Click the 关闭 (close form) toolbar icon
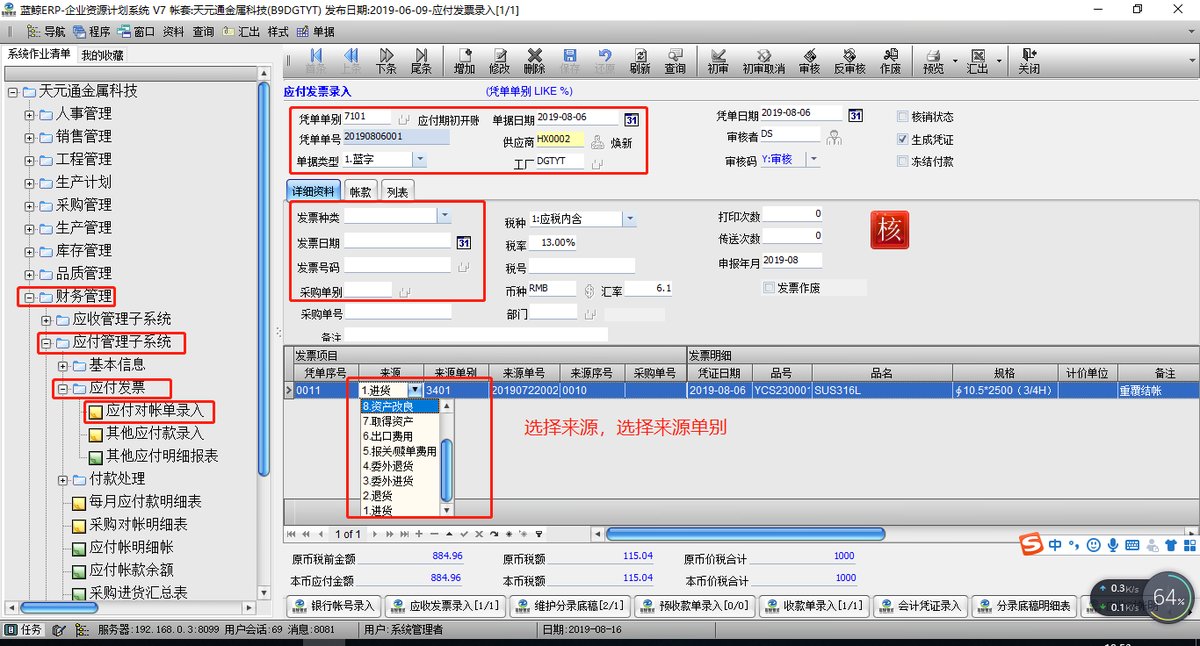Image resolution: width=1200 pixels, height=646 pixels. click(x=1028, y=61)
